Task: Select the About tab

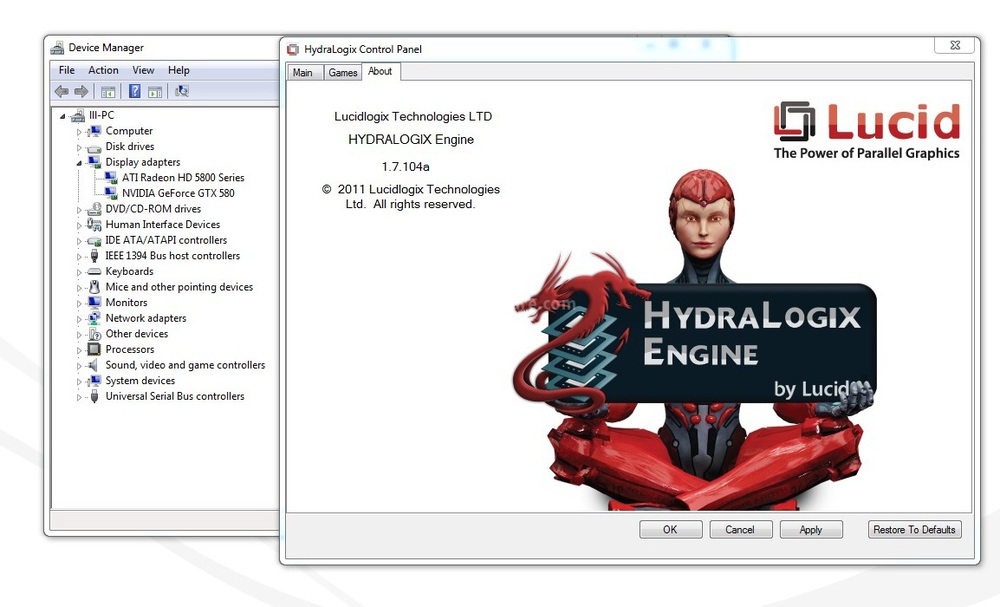Action: [x=380, y=71]
